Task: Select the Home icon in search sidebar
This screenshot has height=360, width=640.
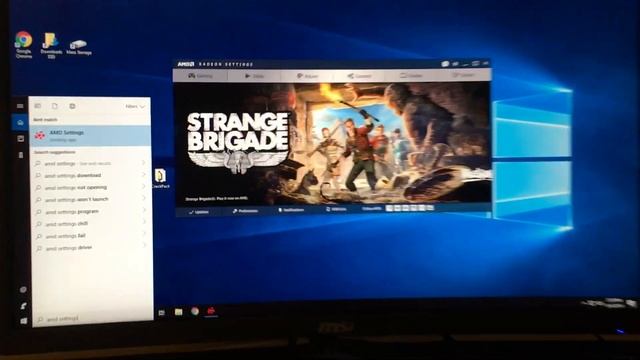Action: click(20, 122)
